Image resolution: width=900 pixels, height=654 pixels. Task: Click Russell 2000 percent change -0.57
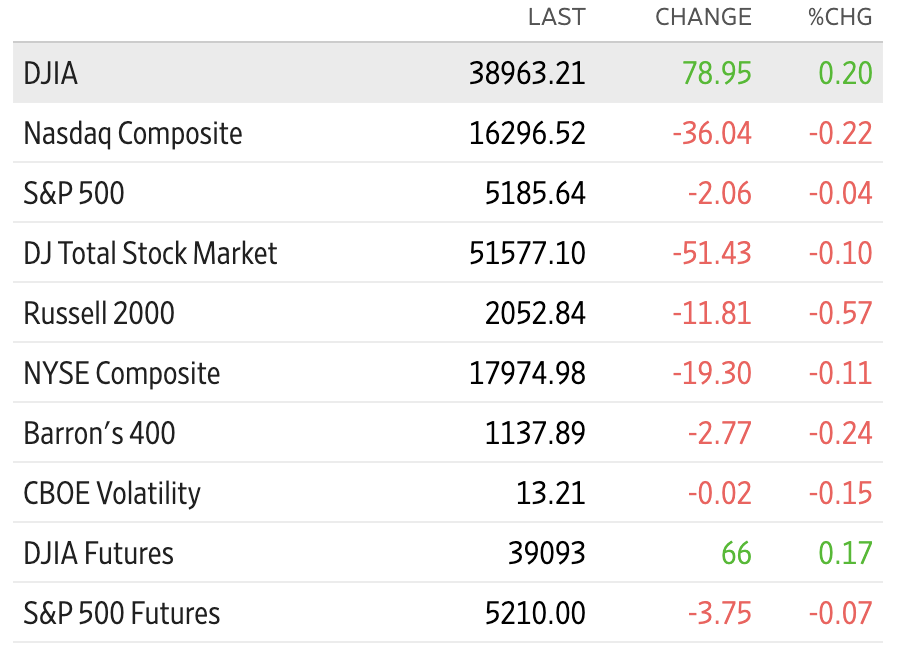[840, 314]
